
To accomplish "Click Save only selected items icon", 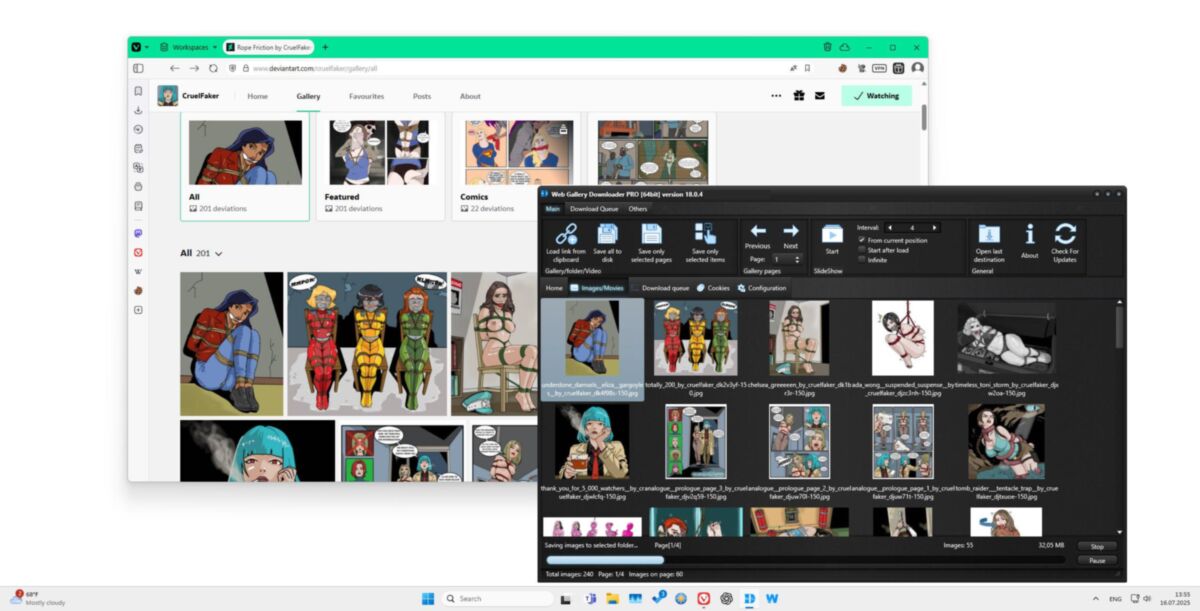I will (x=705, y=234).
